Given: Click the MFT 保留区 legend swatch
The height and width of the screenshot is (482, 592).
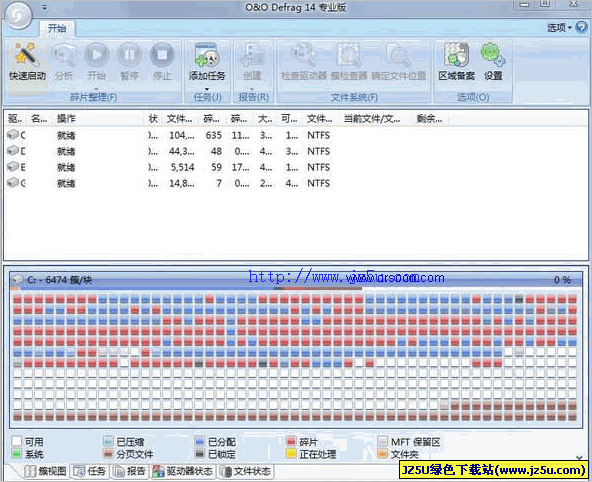Looking at the screenshot, I should coord(382,441).
